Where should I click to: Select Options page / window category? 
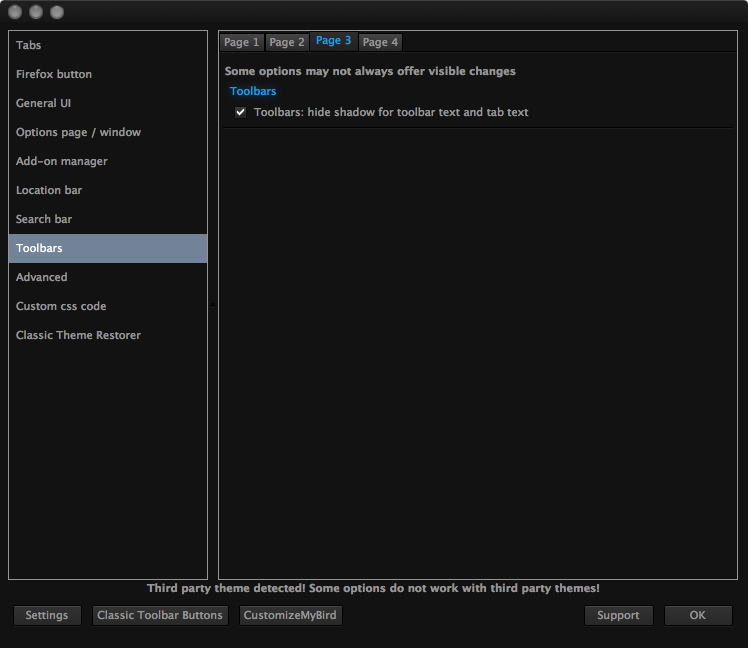coord(108,132)
